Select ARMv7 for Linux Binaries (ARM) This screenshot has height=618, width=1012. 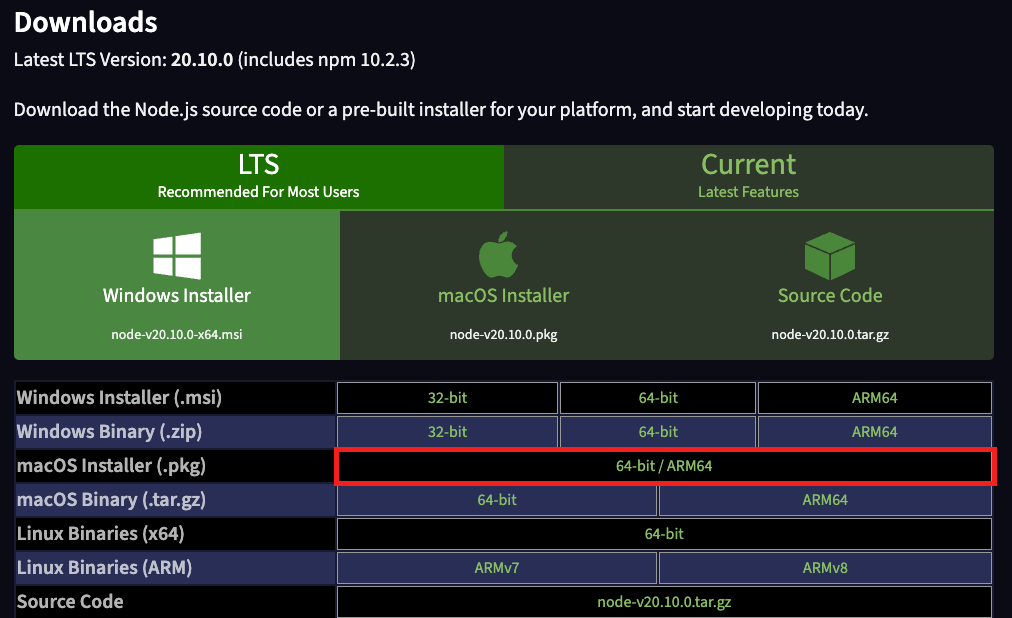pos(497,568)
